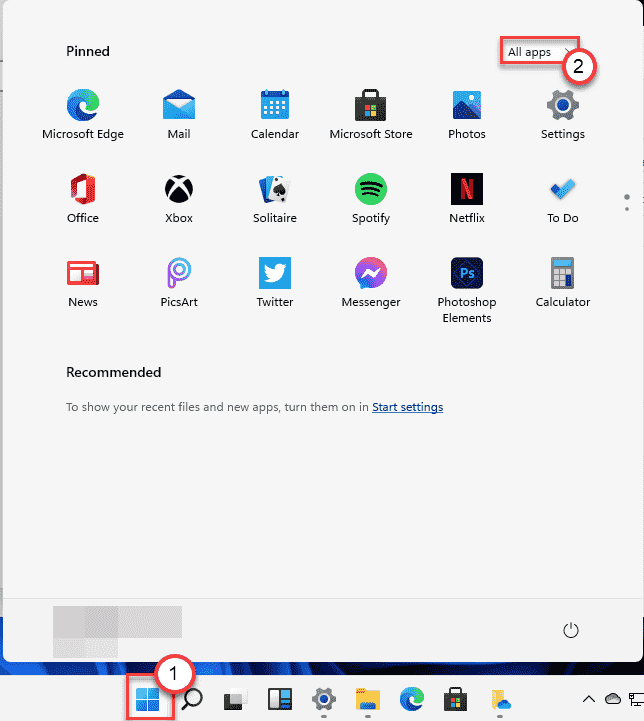Image resolution: width=644 pixels, height=721 pixels.
Task: Expand the All apps list
Action: pyautogui.click(x=539, y=52)
